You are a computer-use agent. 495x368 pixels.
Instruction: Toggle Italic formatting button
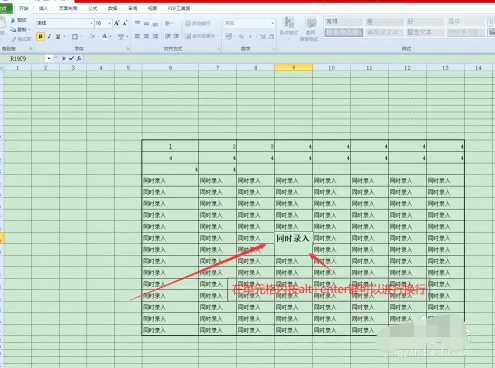coord(49,36)
